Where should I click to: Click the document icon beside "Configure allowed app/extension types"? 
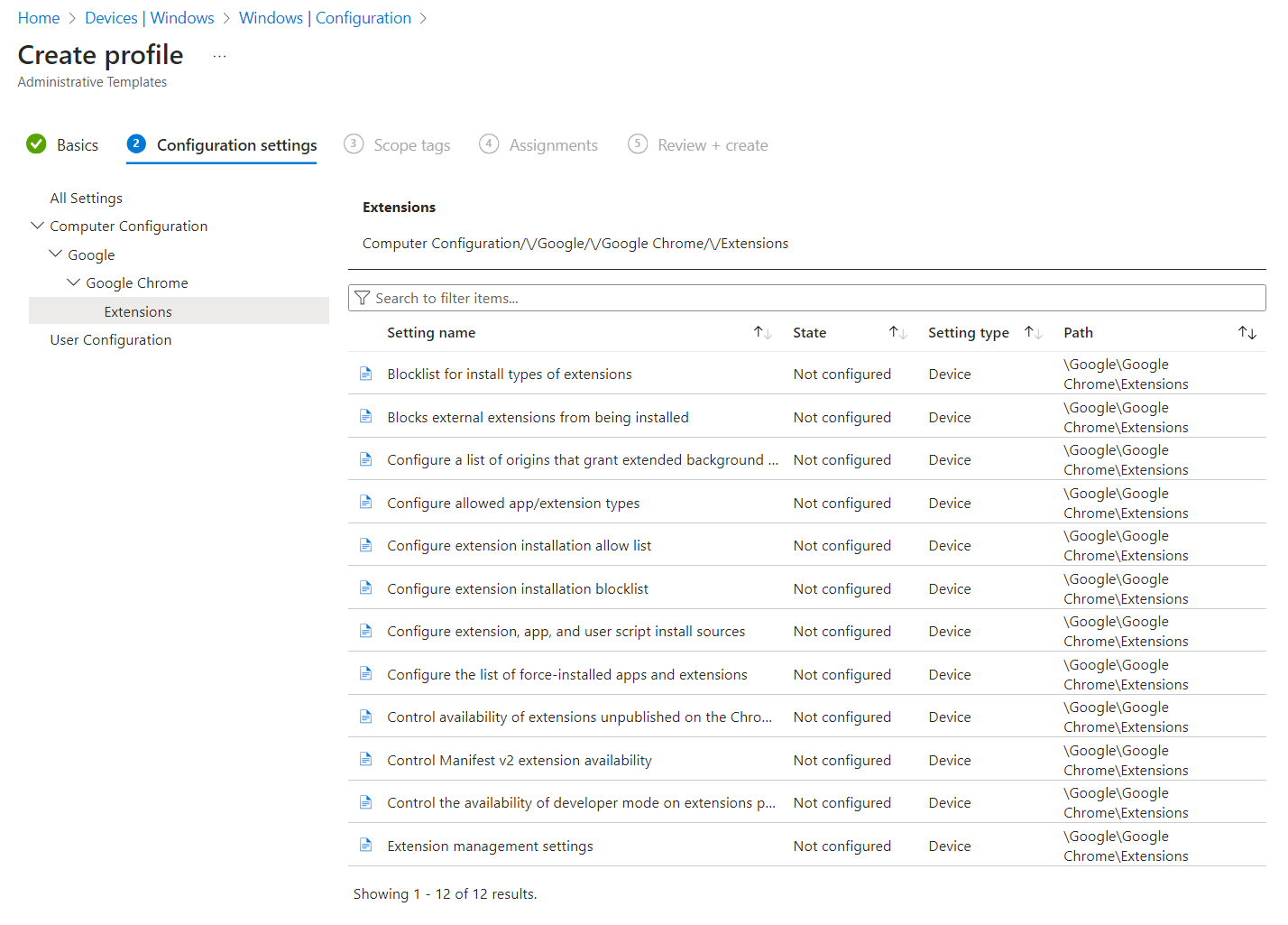(x=365, y=502)
